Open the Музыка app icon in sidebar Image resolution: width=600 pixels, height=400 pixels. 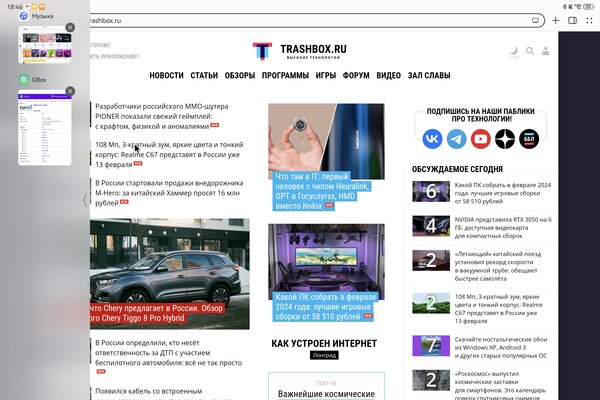coord(24,16)
